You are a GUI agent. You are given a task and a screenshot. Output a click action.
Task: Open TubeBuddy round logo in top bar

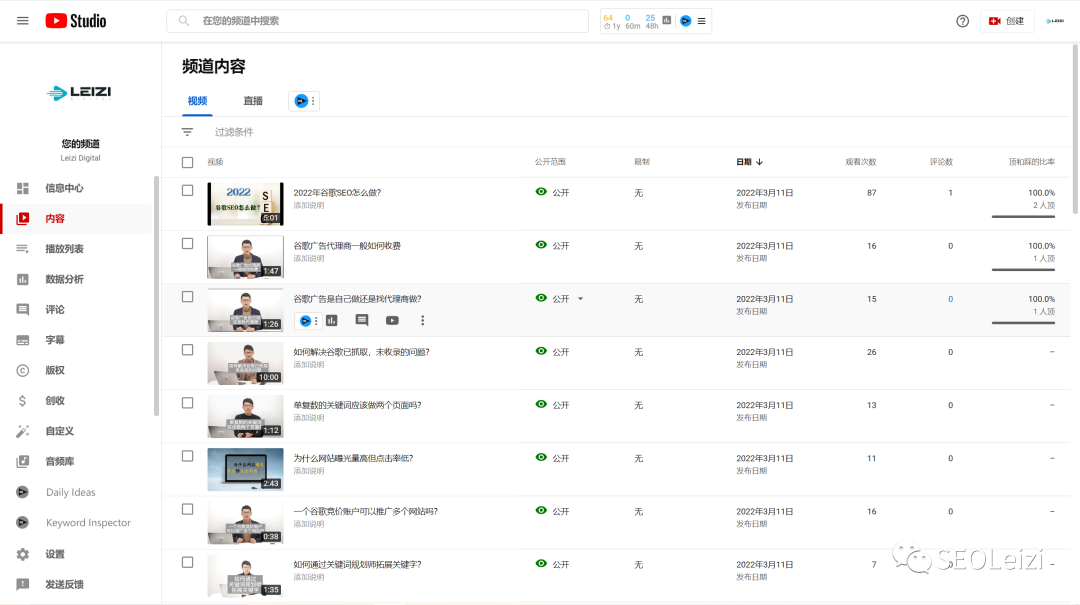(685, 21)
